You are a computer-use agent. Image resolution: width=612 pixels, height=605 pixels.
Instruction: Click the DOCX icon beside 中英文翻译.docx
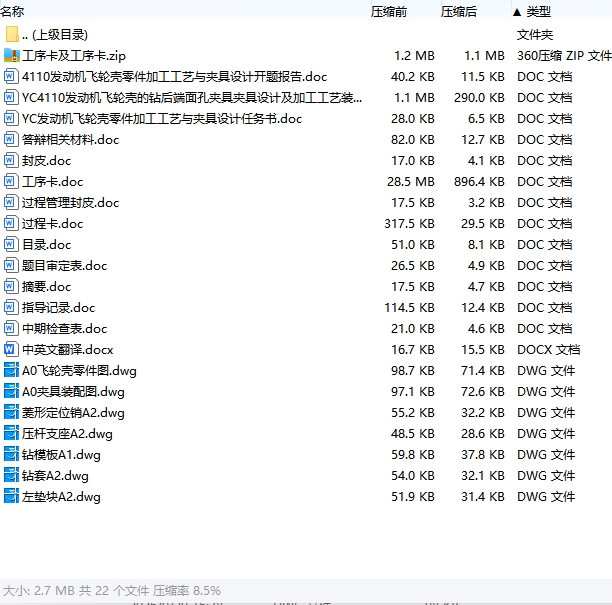[x=11, y=350]
